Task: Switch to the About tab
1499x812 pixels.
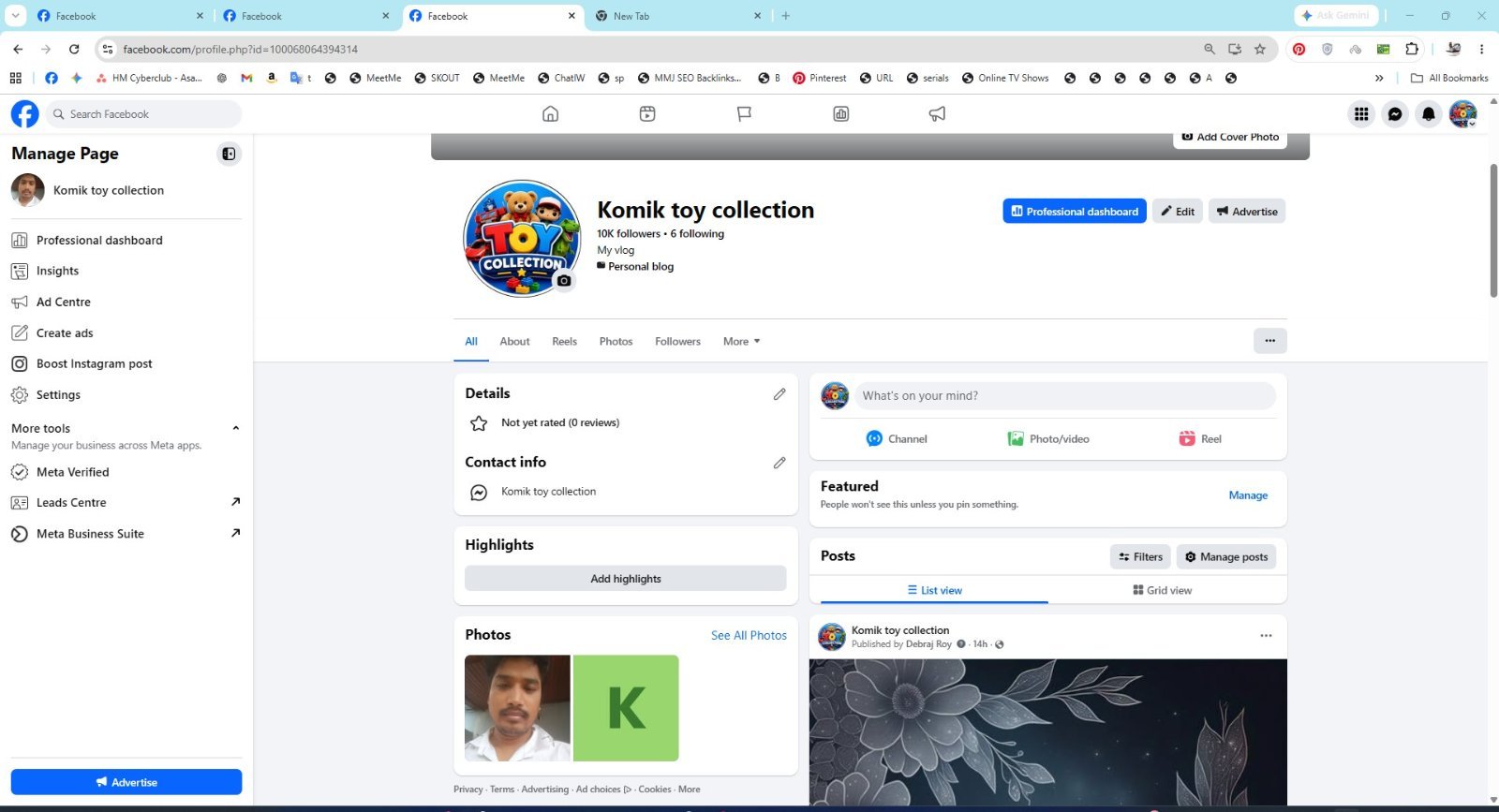Action: [514, 342]
